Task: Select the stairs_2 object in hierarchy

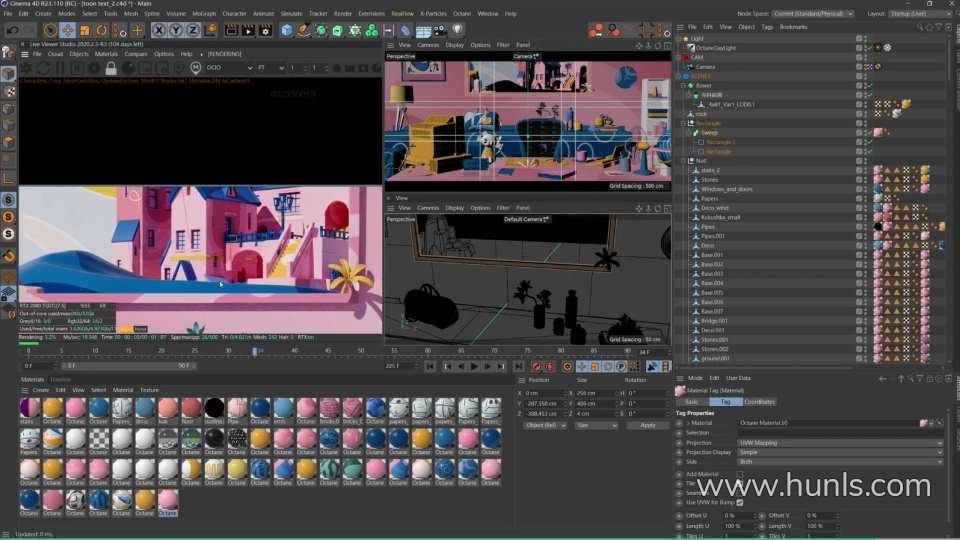Action: [x=710, y=170]
